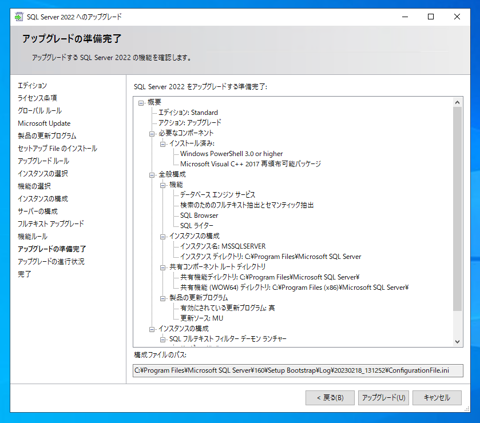
Task: Select アップグレードの進行状況 step in sidebar
Action: click(x=51, y=262)
